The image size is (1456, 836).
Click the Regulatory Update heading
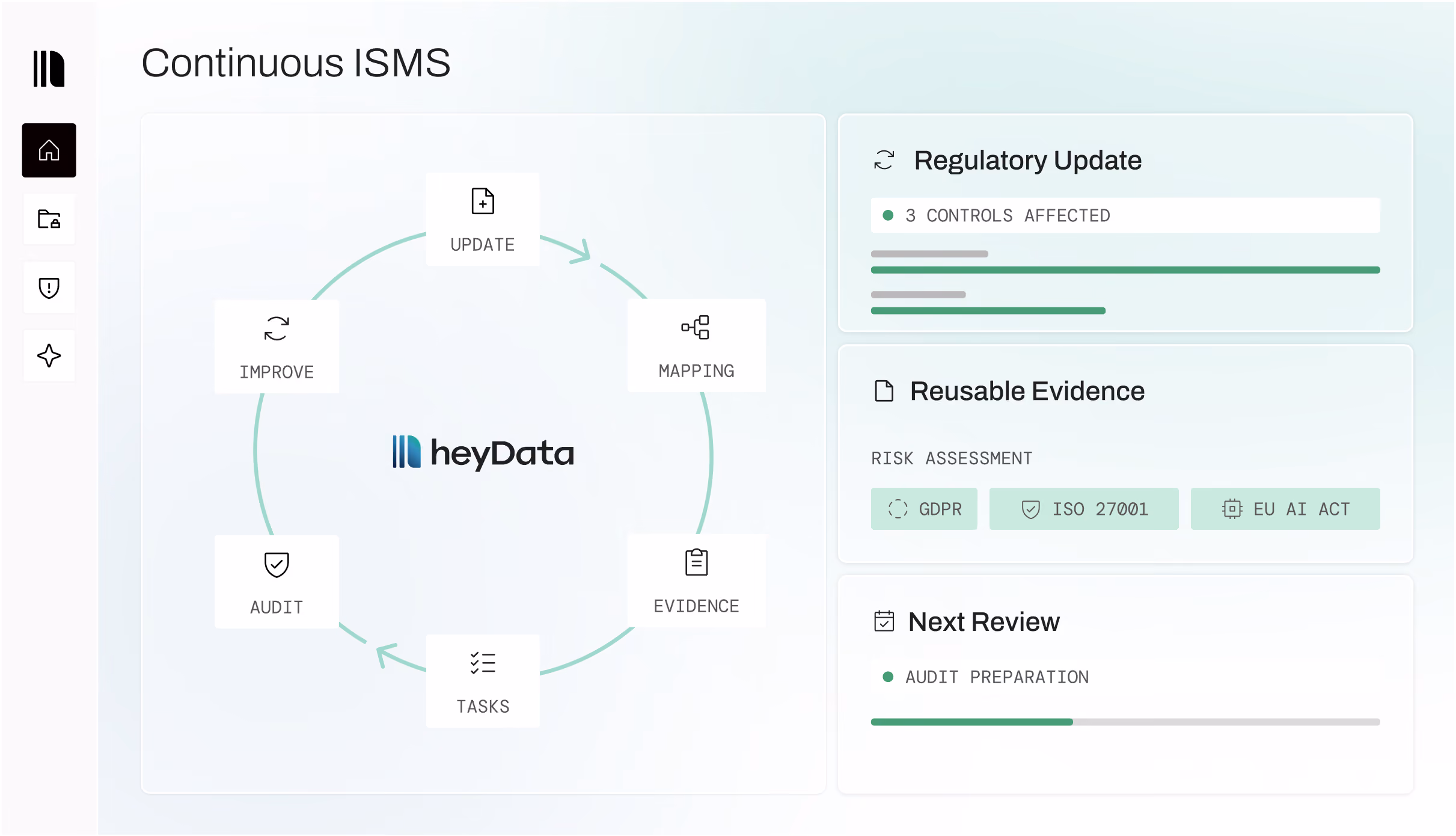click(x=1027, y=161)
